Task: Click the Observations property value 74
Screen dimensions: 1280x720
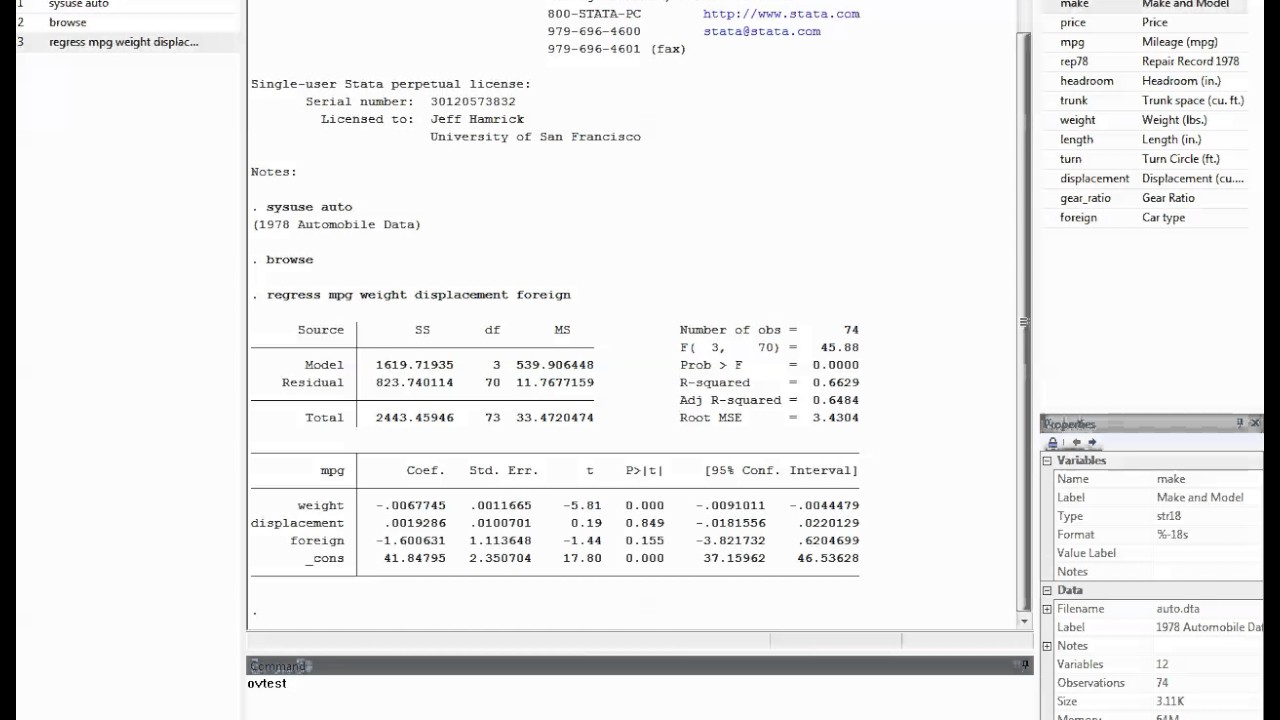Action: pos(1162,683)
